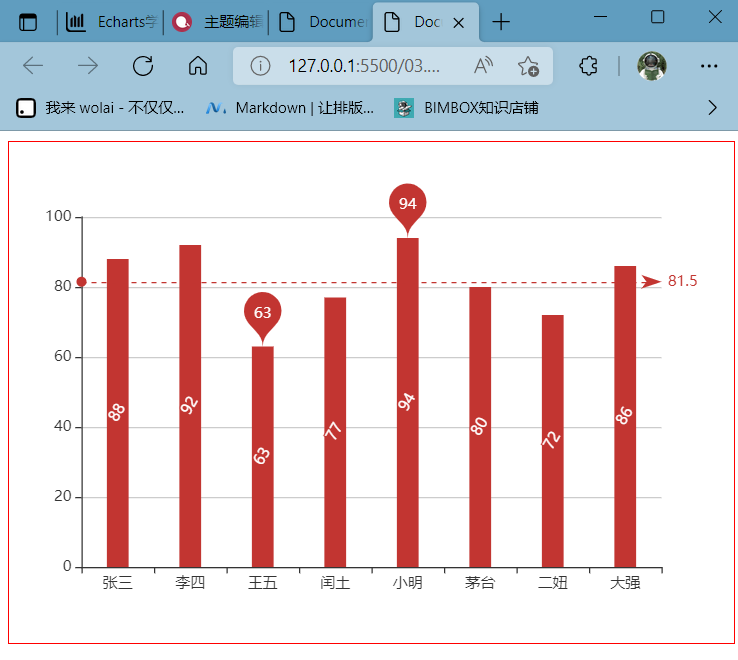Open the user profile avatar
Image resolution: width=738 pixels, height=660 pixels.
click(652, 66)
